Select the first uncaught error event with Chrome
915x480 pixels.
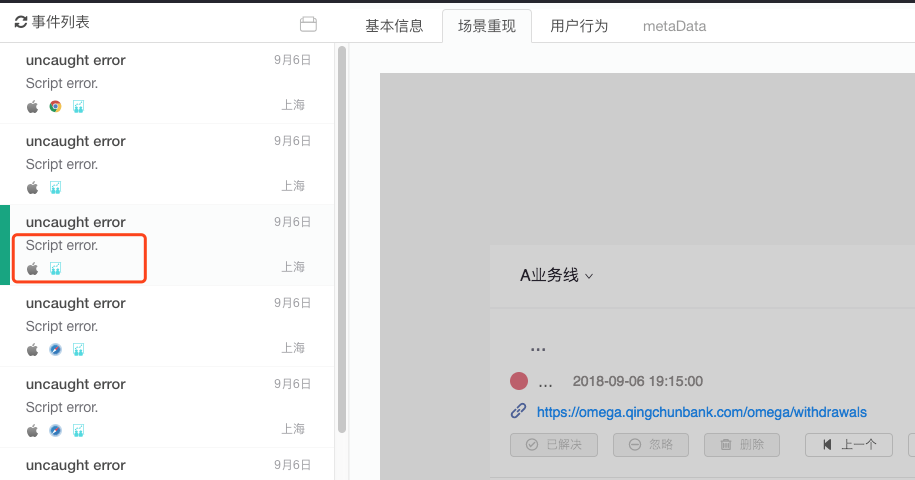(168, 83)
